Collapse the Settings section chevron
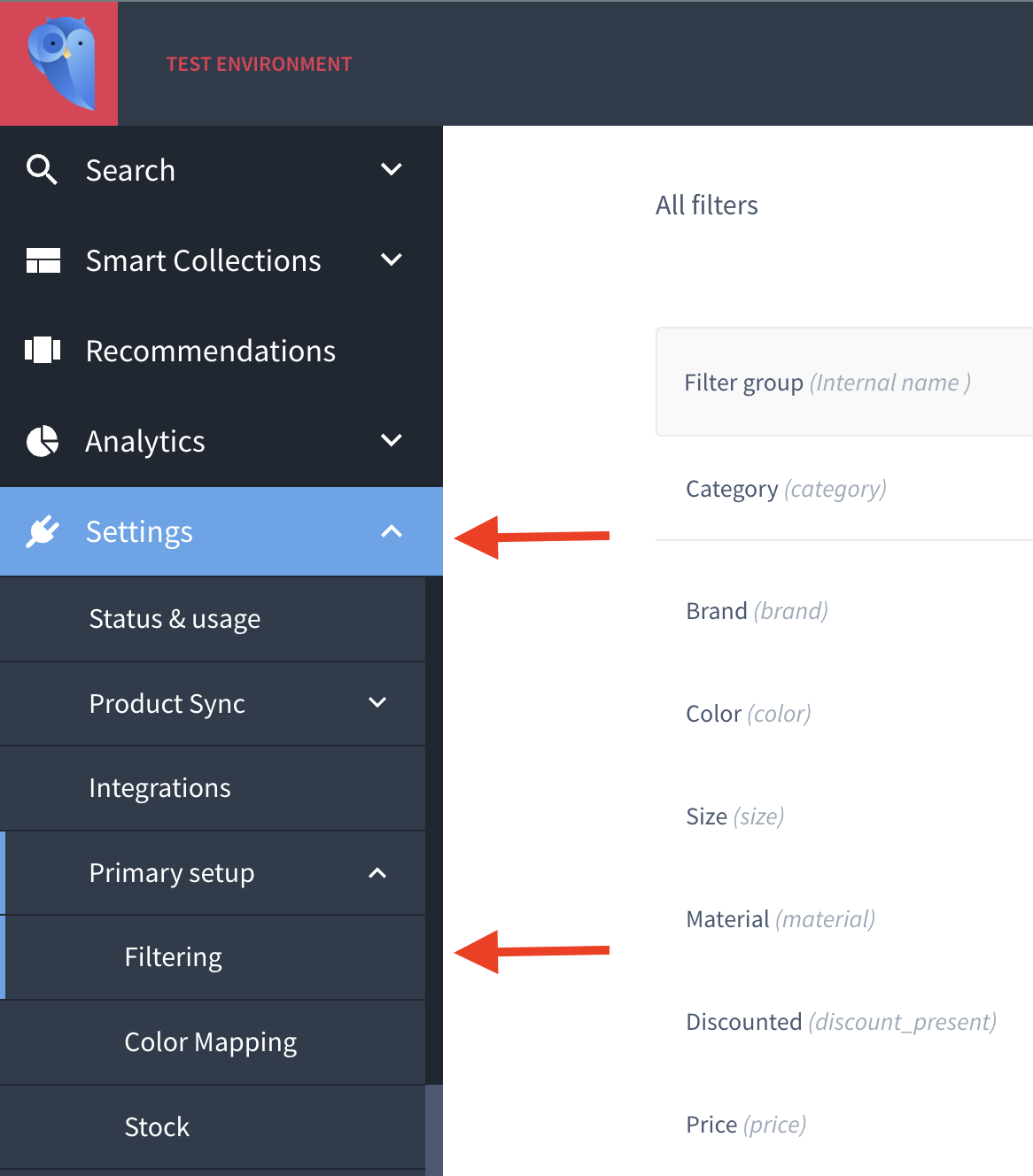The height and width of the screenshot is (1176, 1033). pyautogui.click(x=392, y=531)
